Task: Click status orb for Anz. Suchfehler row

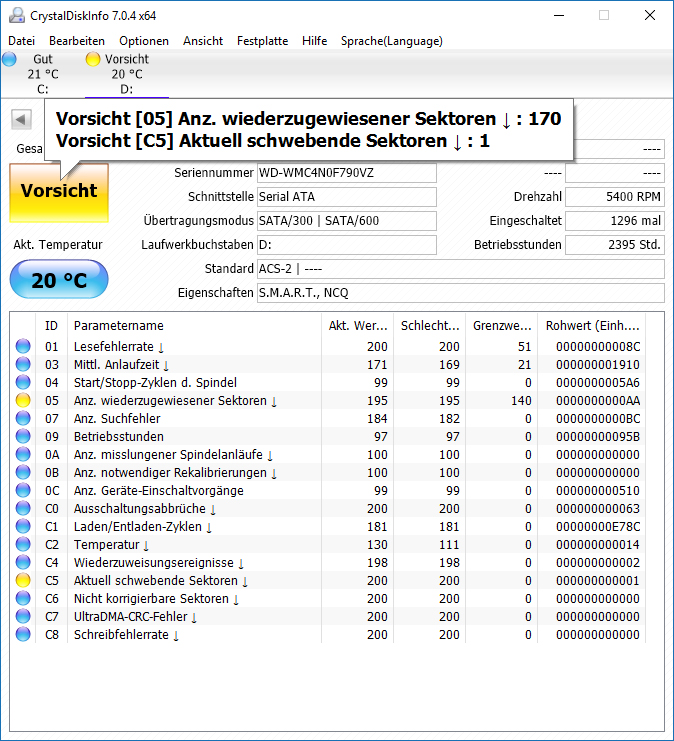Action: pos(23,418)
